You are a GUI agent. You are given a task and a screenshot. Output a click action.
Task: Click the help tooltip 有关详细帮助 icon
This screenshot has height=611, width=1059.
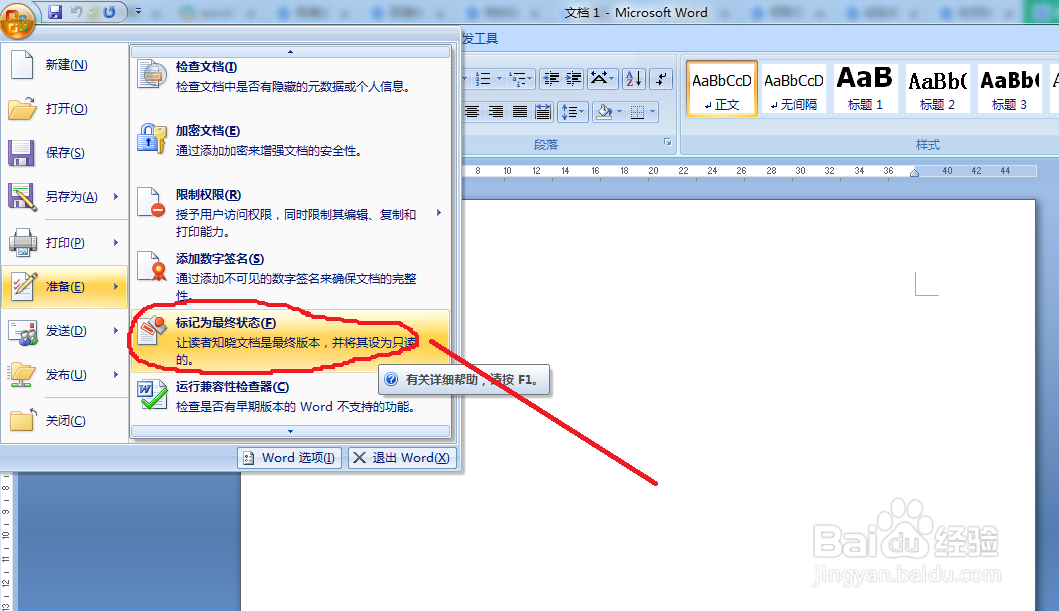pos(391,379)
